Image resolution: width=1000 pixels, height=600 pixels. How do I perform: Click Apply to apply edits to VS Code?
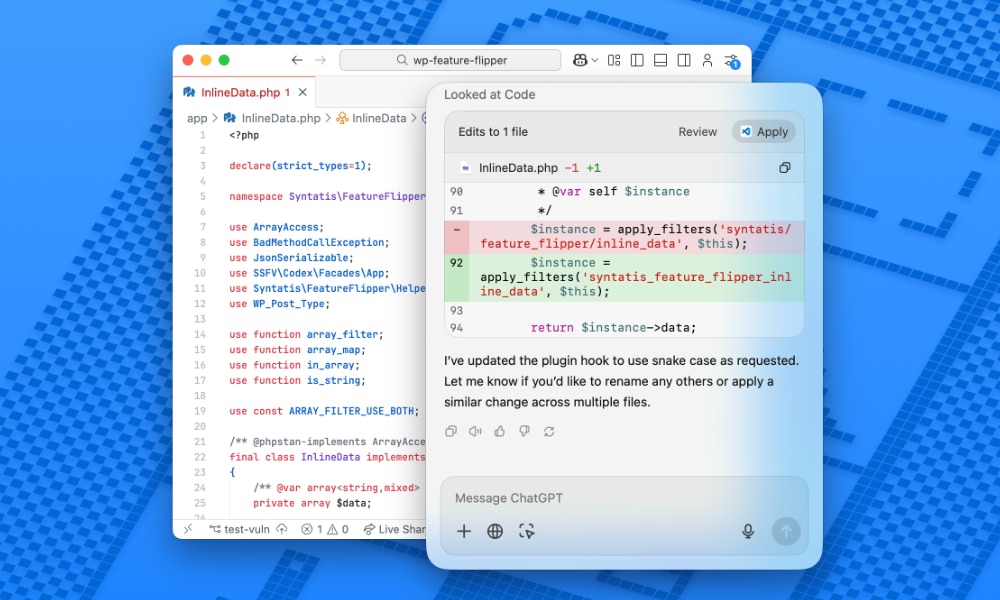pyautogui.click(x=763, y=132)
